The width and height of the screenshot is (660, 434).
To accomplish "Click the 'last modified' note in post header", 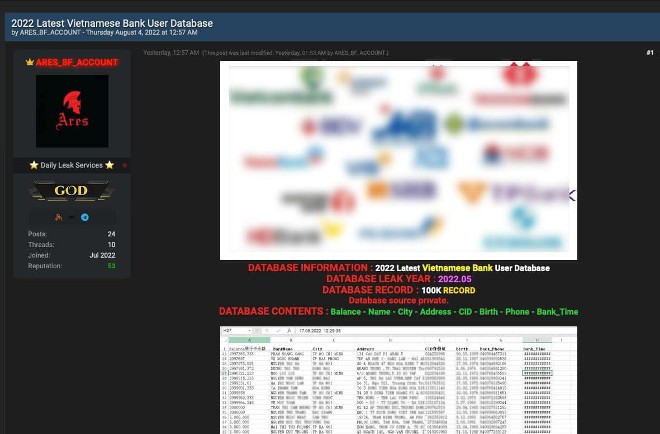I will tap(295, 53).
